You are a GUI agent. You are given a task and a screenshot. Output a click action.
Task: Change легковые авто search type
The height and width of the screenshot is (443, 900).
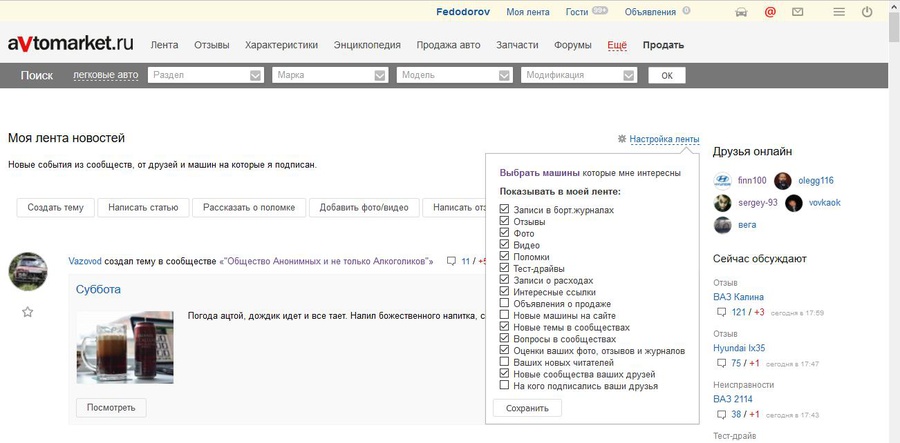[x=106, y=75]
